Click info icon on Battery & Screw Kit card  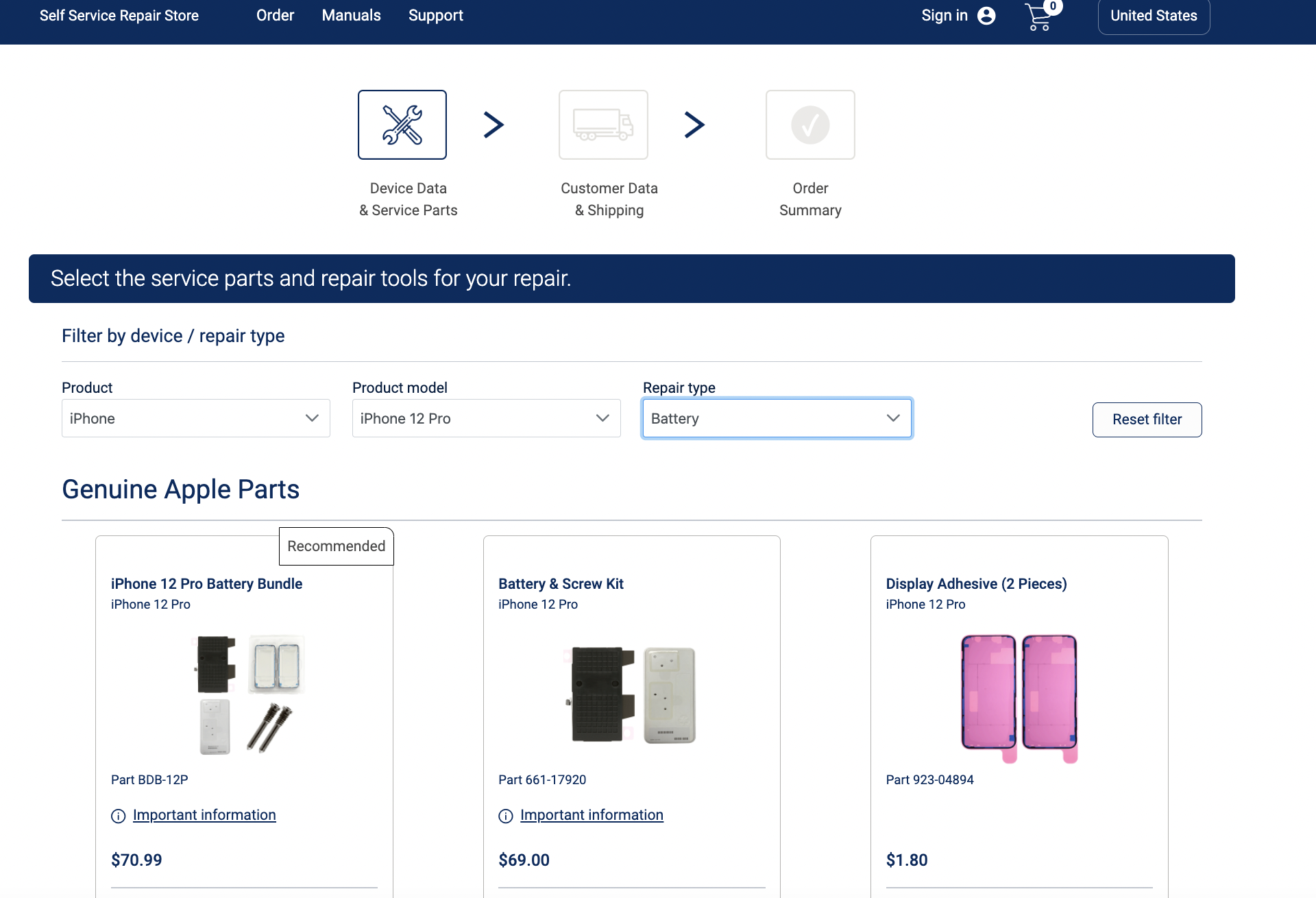tap(506, 816)
